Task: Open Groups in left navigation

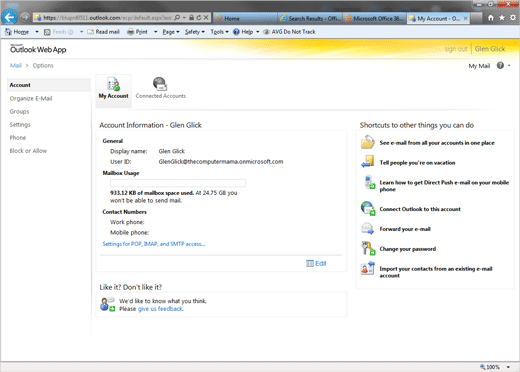Action: pyautogui.click(x=19, y=111)
